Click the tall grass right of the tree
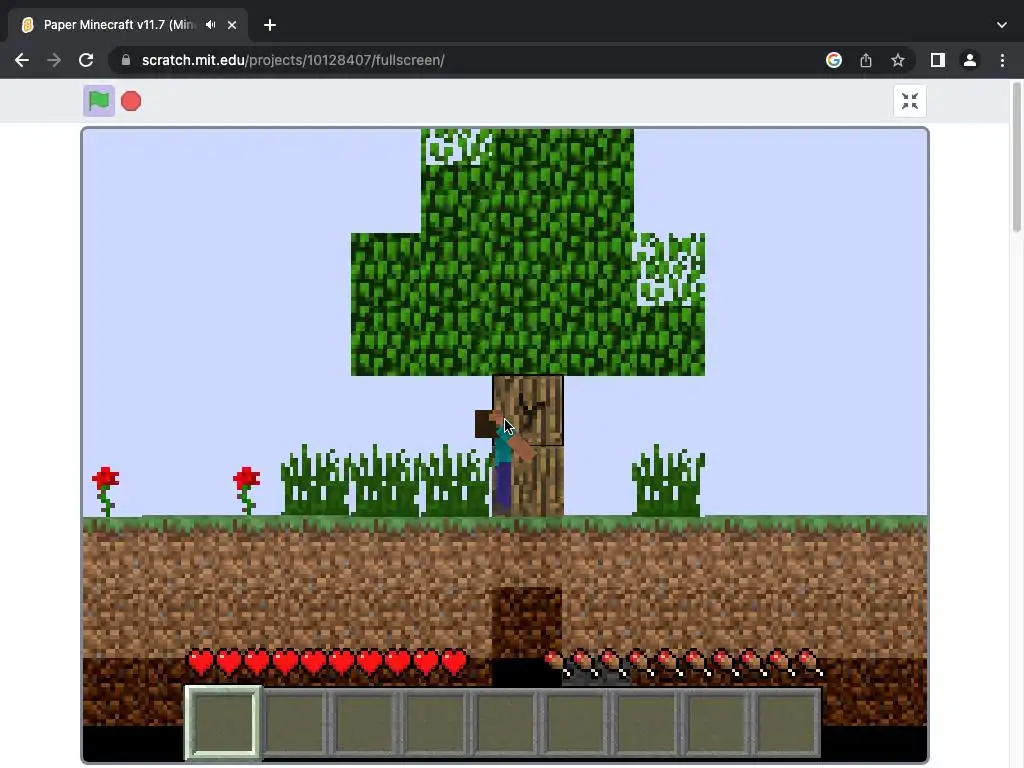1024x768 pixels. click(x=669, y=481)
